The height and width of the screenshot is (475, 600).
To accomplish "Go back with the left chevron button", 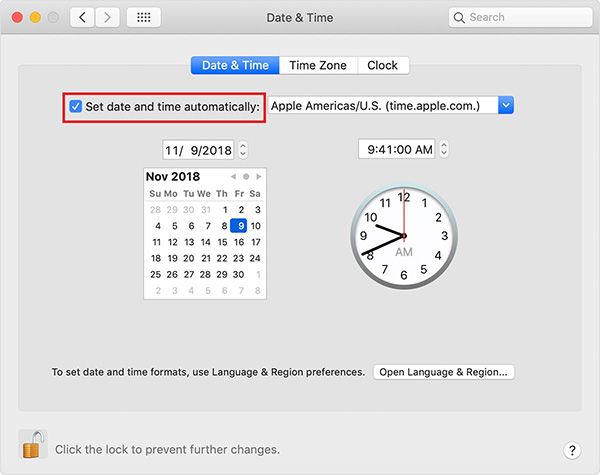I will pyautogui.click(x=82, y=17).
